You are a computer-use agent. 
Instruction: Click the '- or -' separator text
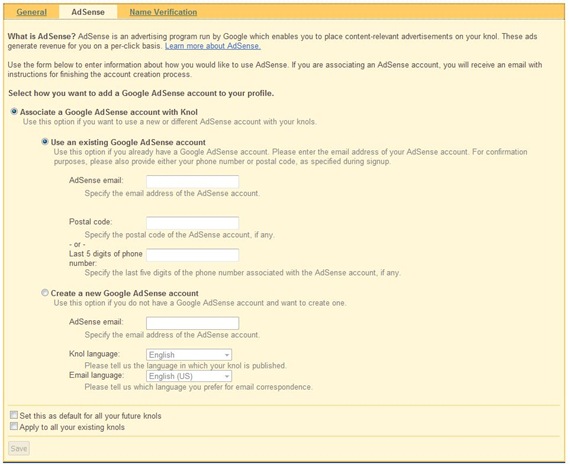click(x=77, y=244)
